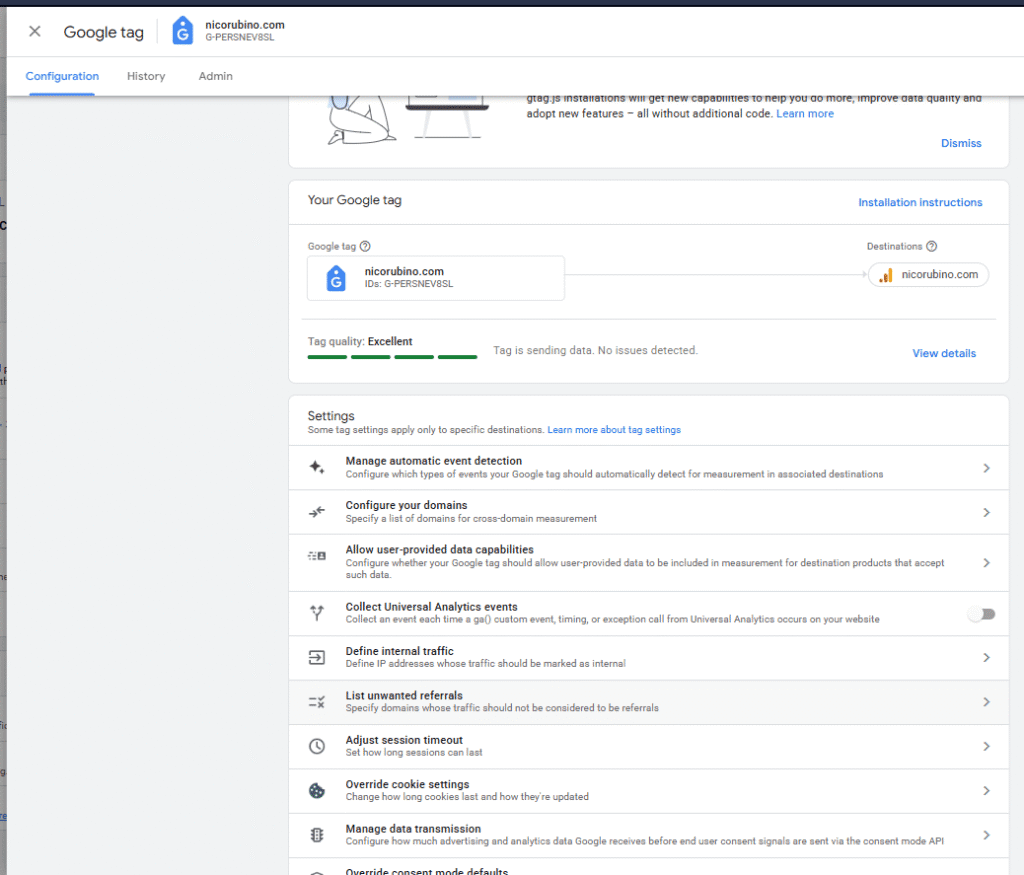This screenshot has height=875, width=1024.
Task: Click the sparkle icon for automatic event detection
Action: (x=317, y=468)
